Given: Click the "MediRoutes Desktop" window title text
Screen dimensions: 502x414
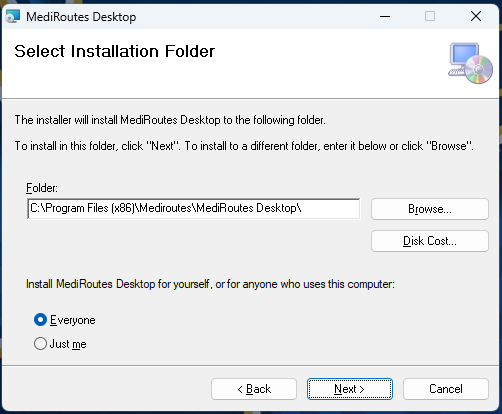Looking at the screenshot, I should tap(81, 17).
